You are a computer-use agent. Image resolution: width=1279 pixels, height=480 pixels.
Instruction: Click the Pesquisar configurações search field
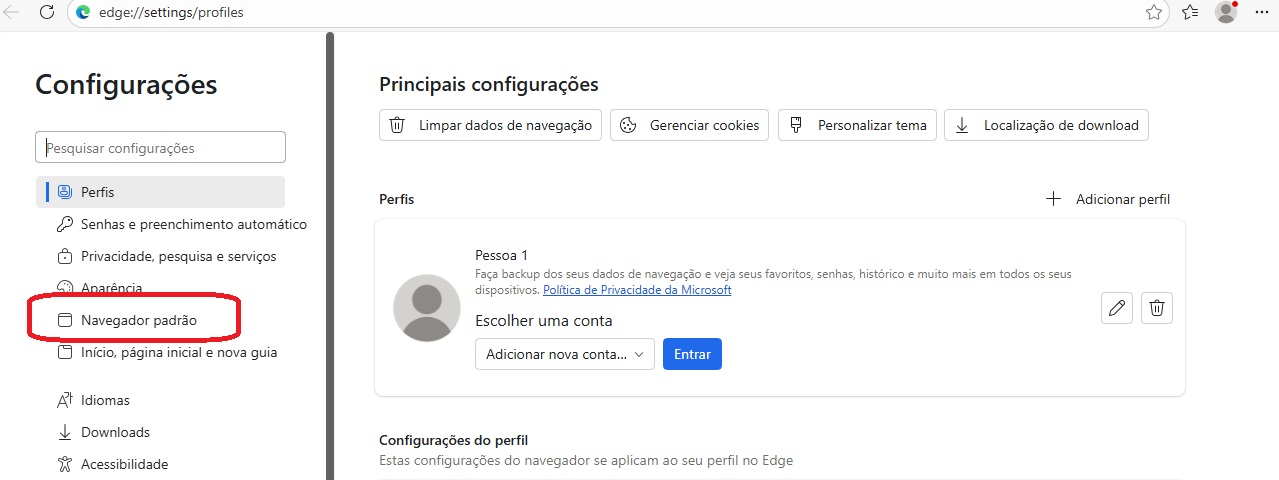point(160,147)
